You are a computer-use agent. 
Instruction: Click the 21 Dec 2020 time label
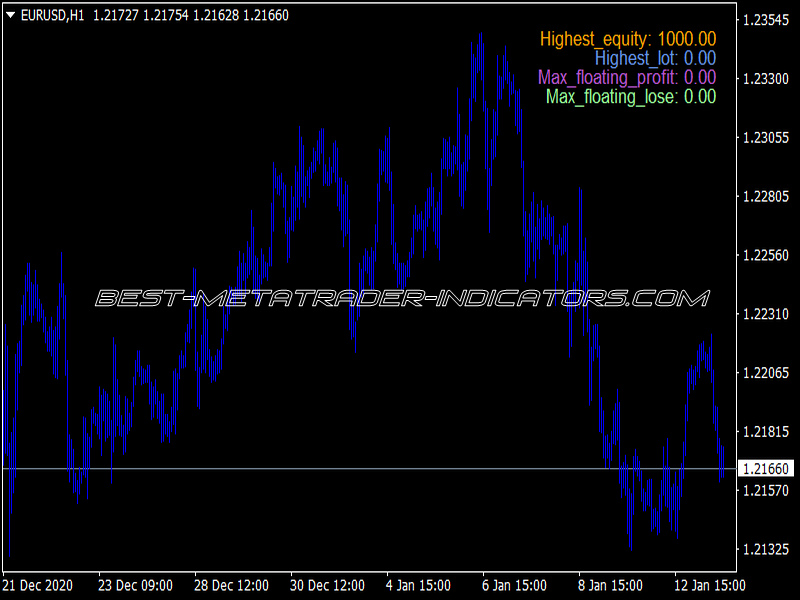[38, 585]
